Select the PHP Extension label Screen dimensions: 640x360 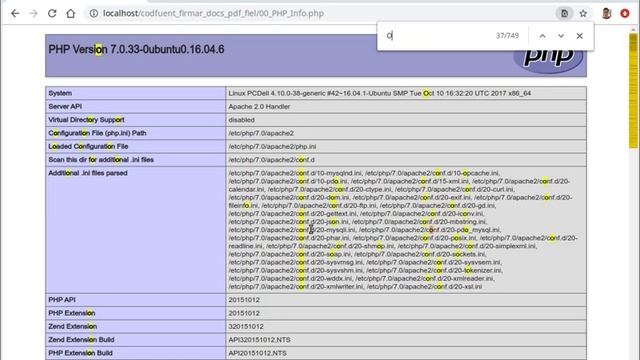71,313
